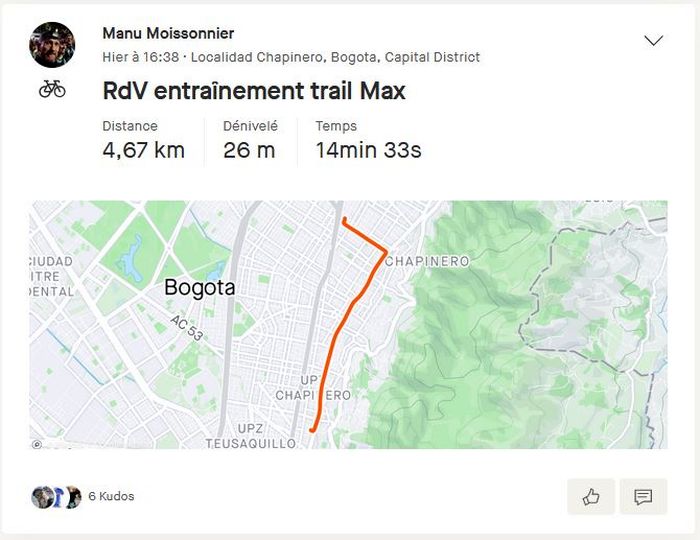Click the bicycle activity type icon
The width and height of the screenshot is (700, 540).
pos(52,89)
